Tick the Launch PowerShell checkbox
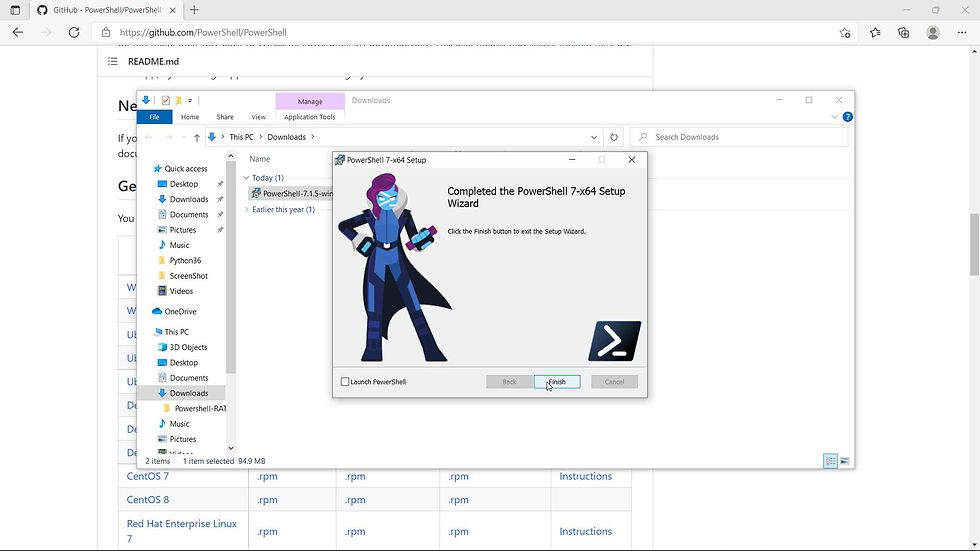This screenshot has width=980, height=551. 345,382
